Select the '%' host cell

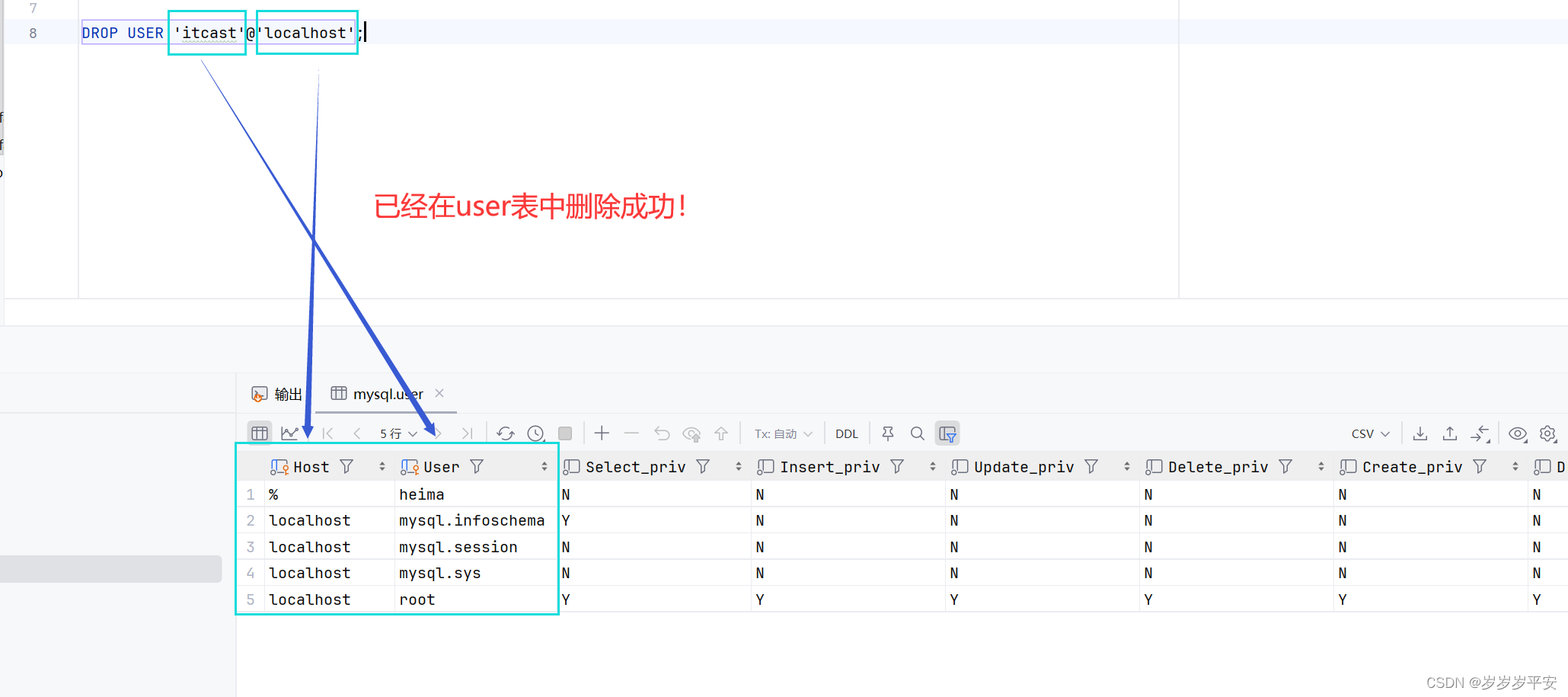[329, 494]
